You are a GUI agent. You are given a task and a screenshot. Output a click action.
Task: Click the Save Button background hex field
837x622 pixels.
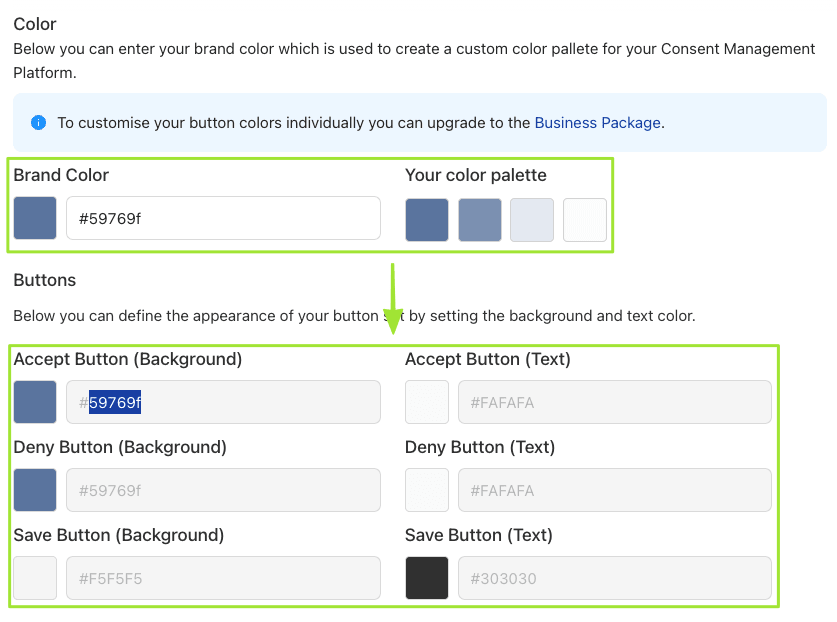223,578
